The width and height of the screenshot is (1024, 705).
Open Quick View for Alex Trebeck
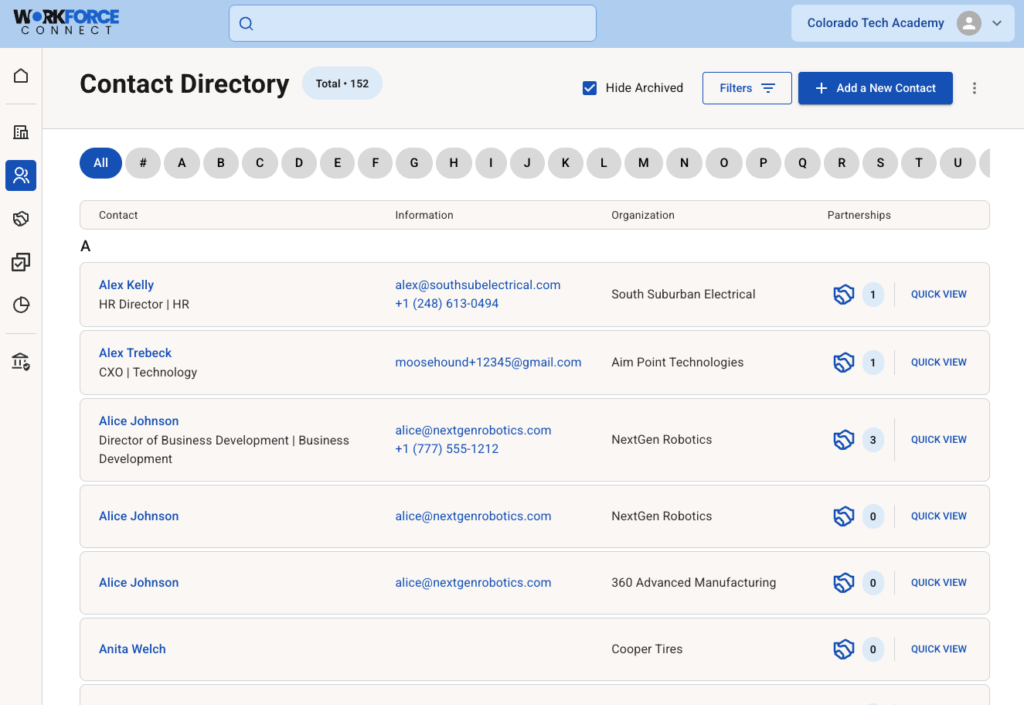[x=938, y=363]
